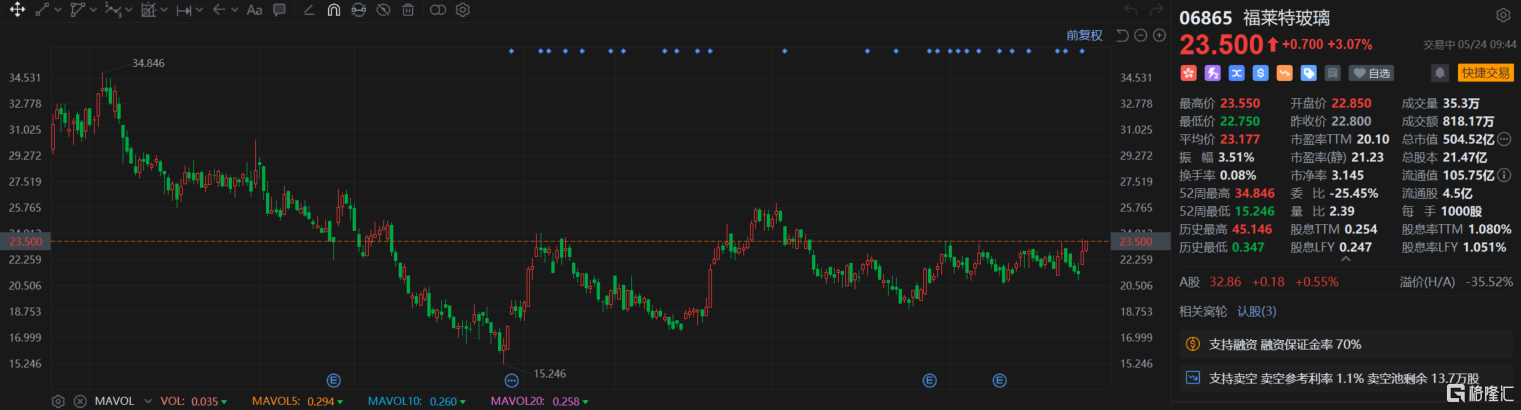
Task: Toggle hide all drawings eye icon
Action: click(383, 10)
